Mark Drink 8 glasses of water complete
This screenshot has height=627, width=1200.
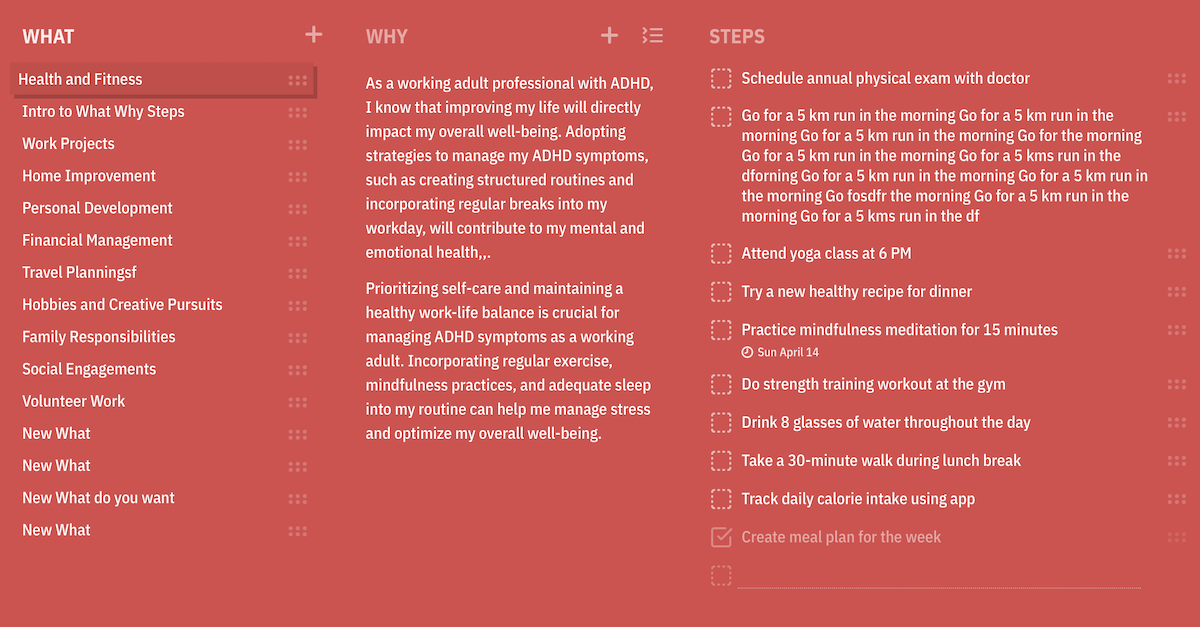[720, 422]
